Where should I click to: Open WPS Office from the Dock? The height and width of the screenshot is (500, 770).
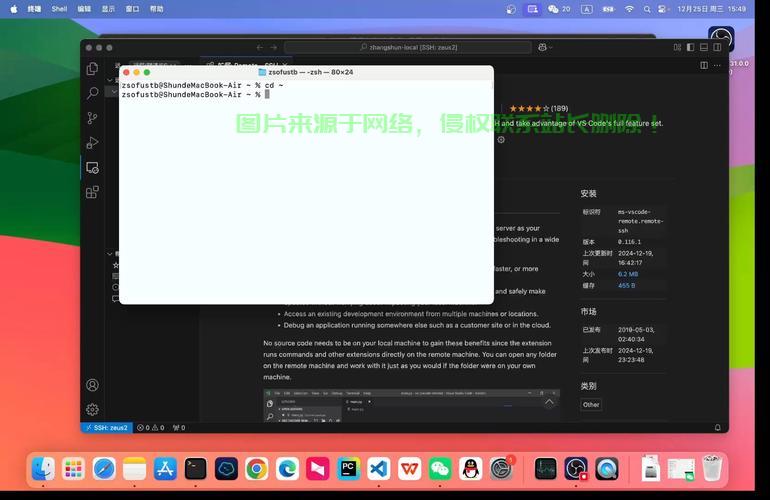(x=410, y=469)
